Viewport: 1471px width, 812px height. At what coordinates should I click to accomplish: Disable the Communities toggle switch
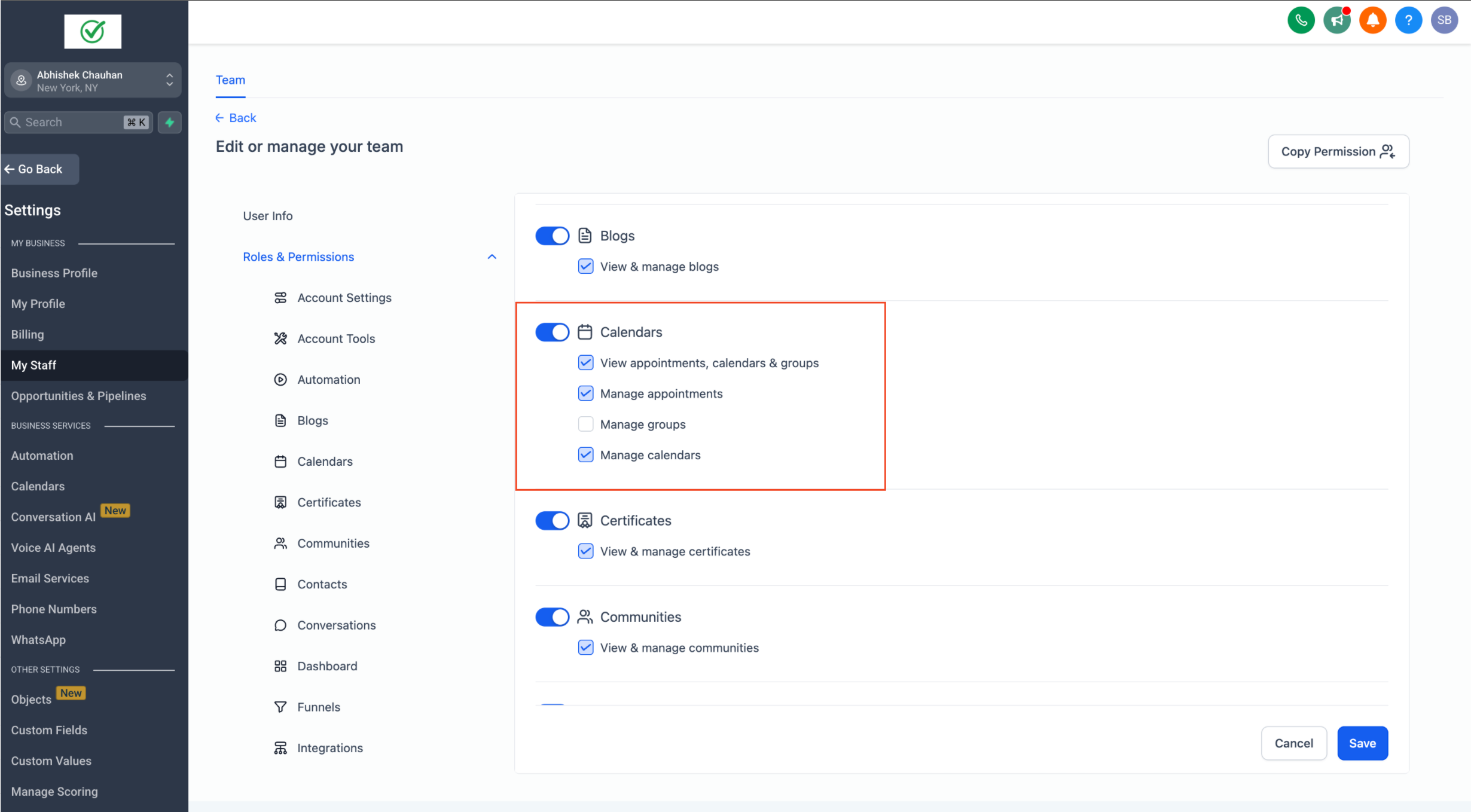coord(552,616)
